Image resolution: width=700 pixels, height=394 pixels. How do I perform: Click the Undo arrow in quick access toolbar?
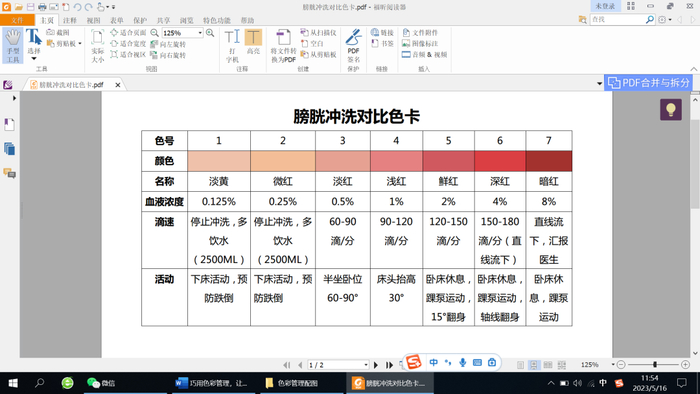pos(77,7)
